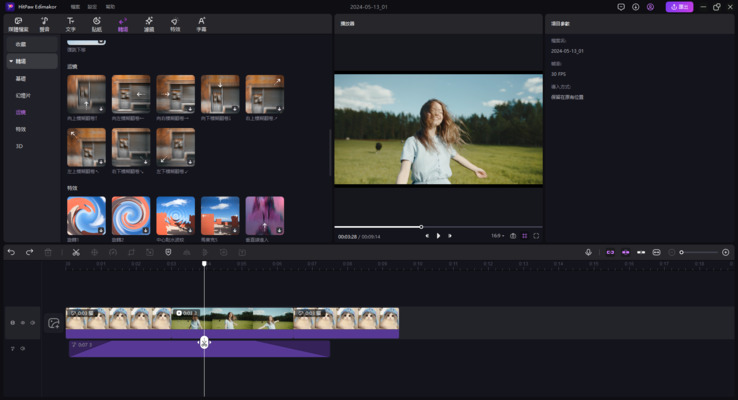The height and width of the screenshot is (400, 738).
Task: Redo the last action in timeline toolbar
Action: [29, 252]
